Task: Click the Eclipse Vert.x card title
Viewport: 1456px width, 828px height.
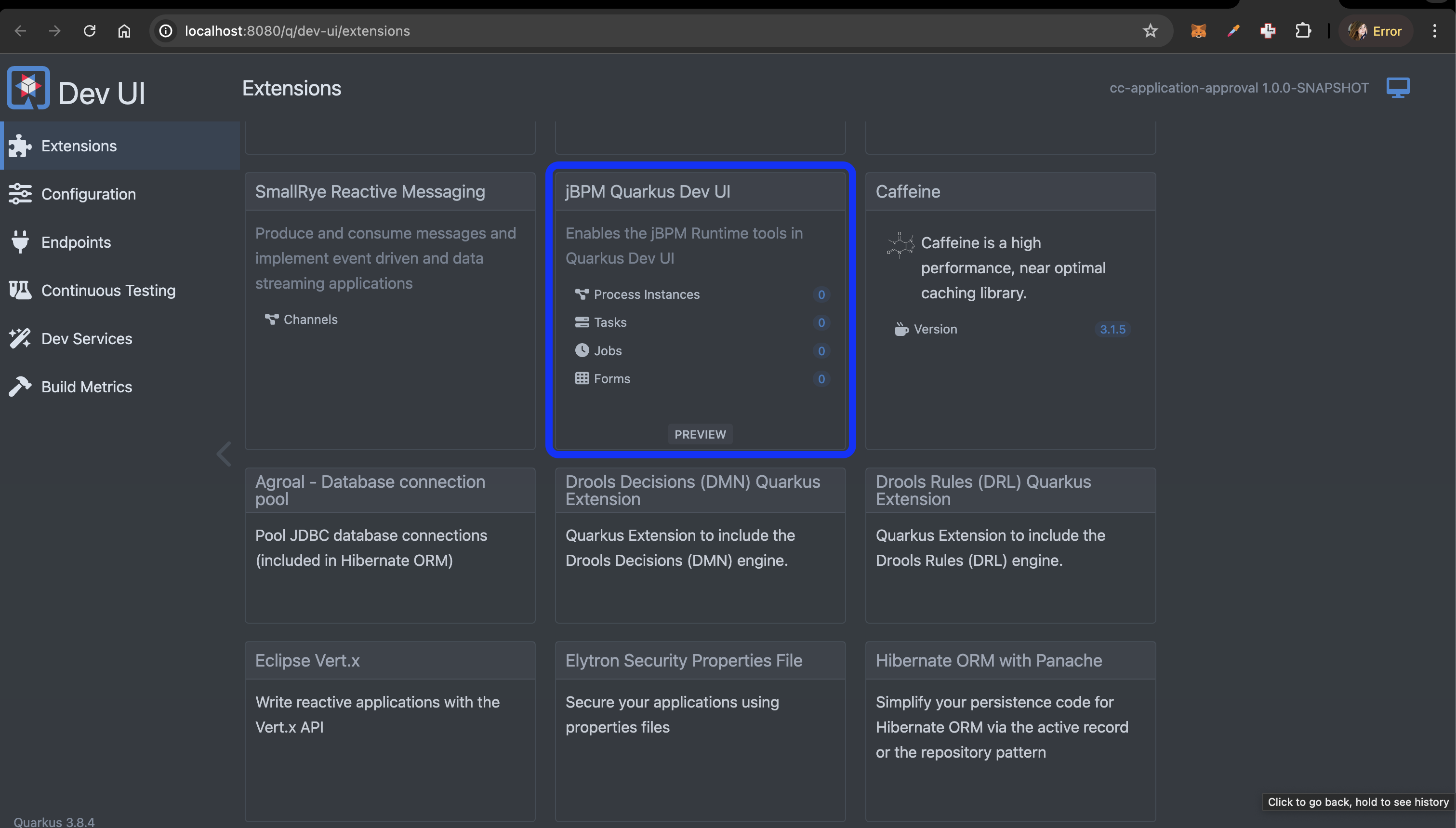Action: coord(307,660)
